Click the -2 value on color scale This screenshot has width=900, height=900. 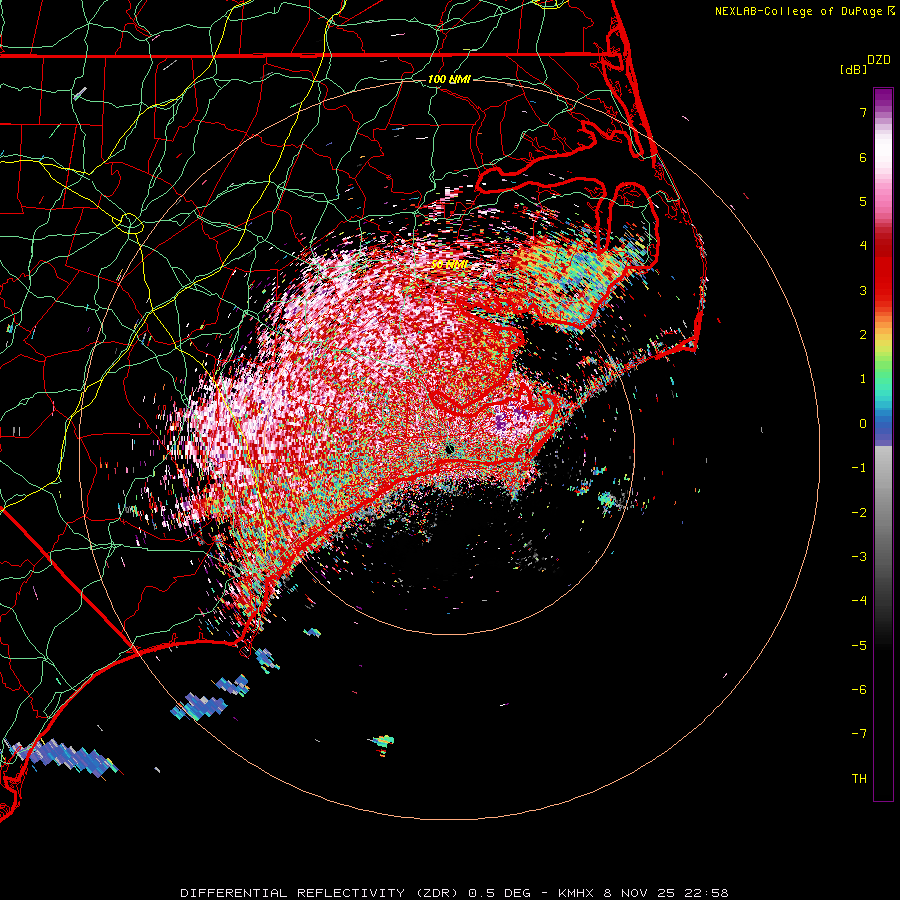click(859, 513)
